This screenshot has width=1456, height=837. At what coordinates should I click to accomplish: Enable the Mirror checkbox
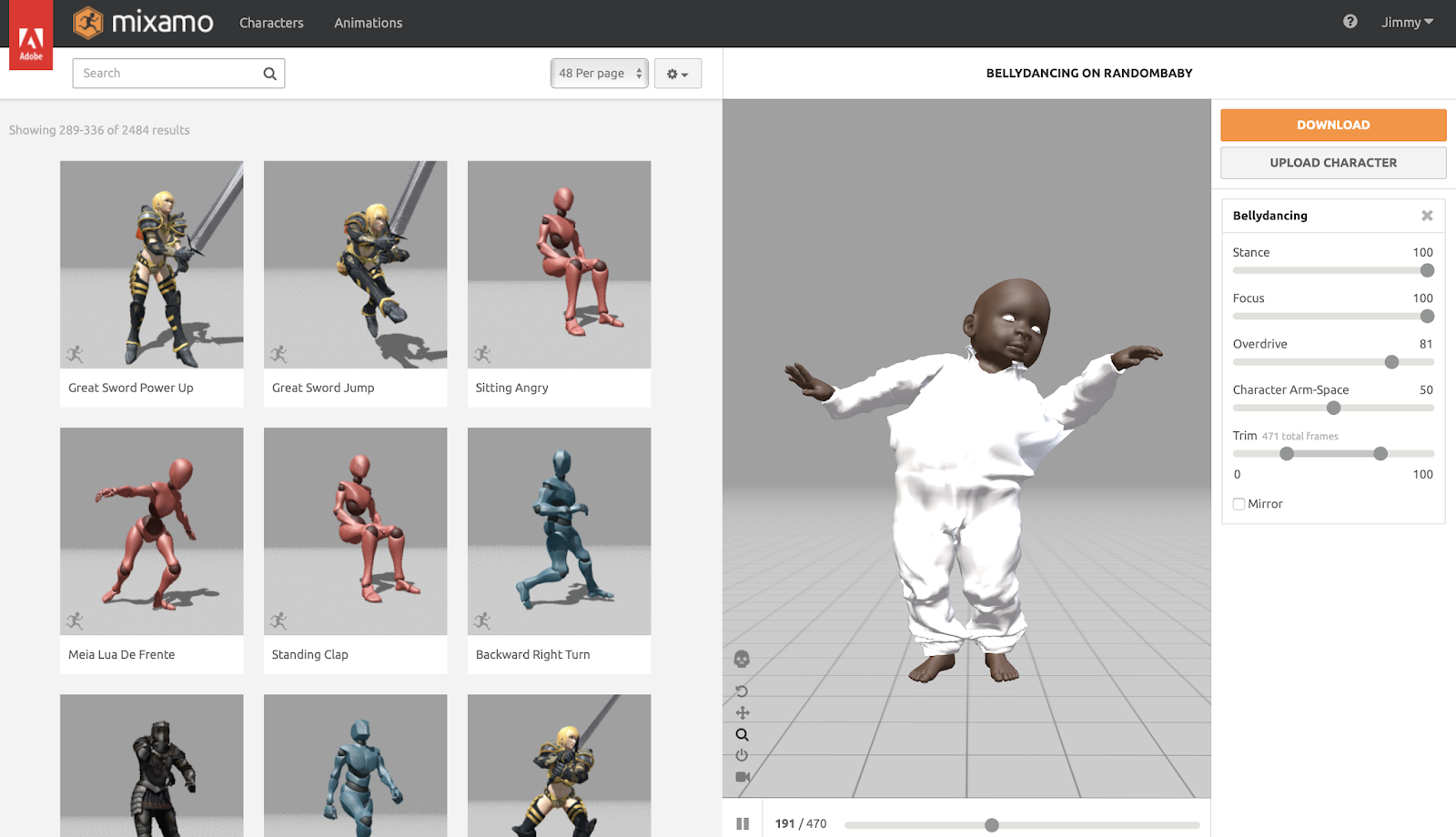tap(1239, 504)
